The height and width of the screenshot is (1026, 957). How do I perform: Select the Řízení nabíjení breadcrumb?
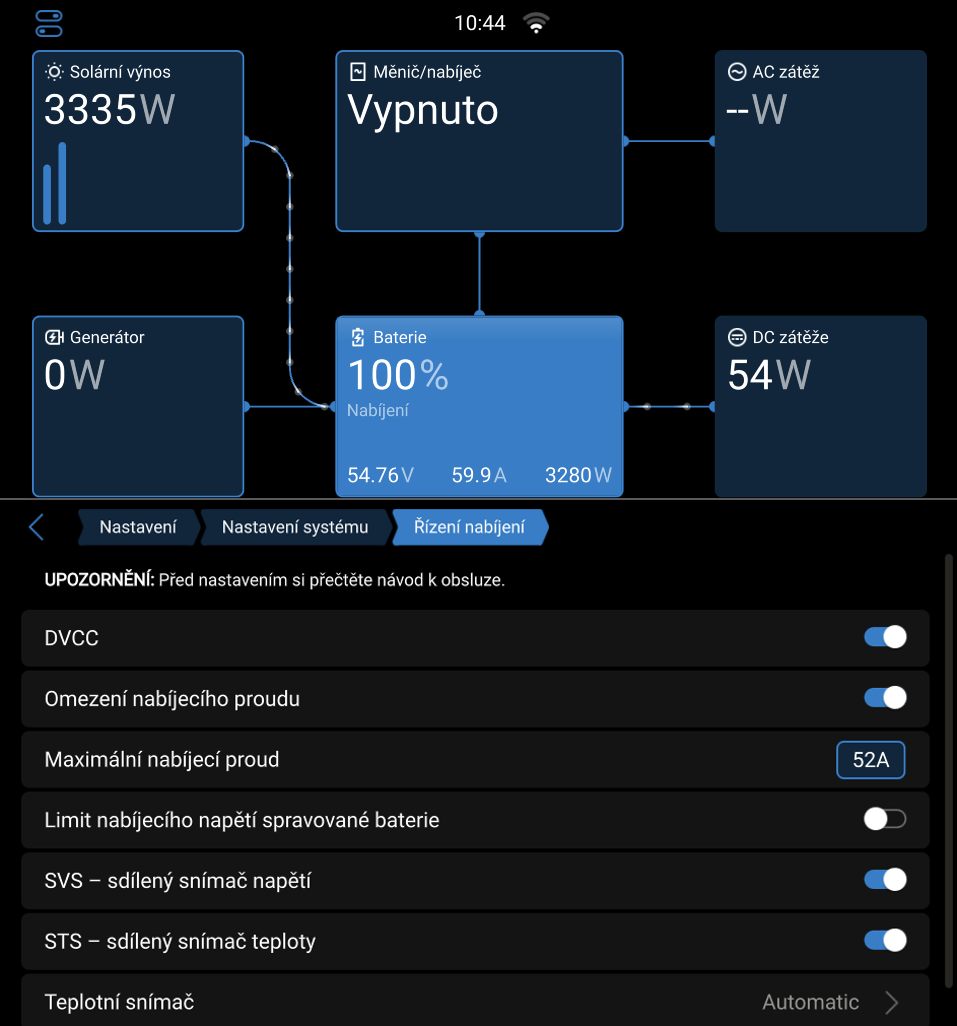469,527
